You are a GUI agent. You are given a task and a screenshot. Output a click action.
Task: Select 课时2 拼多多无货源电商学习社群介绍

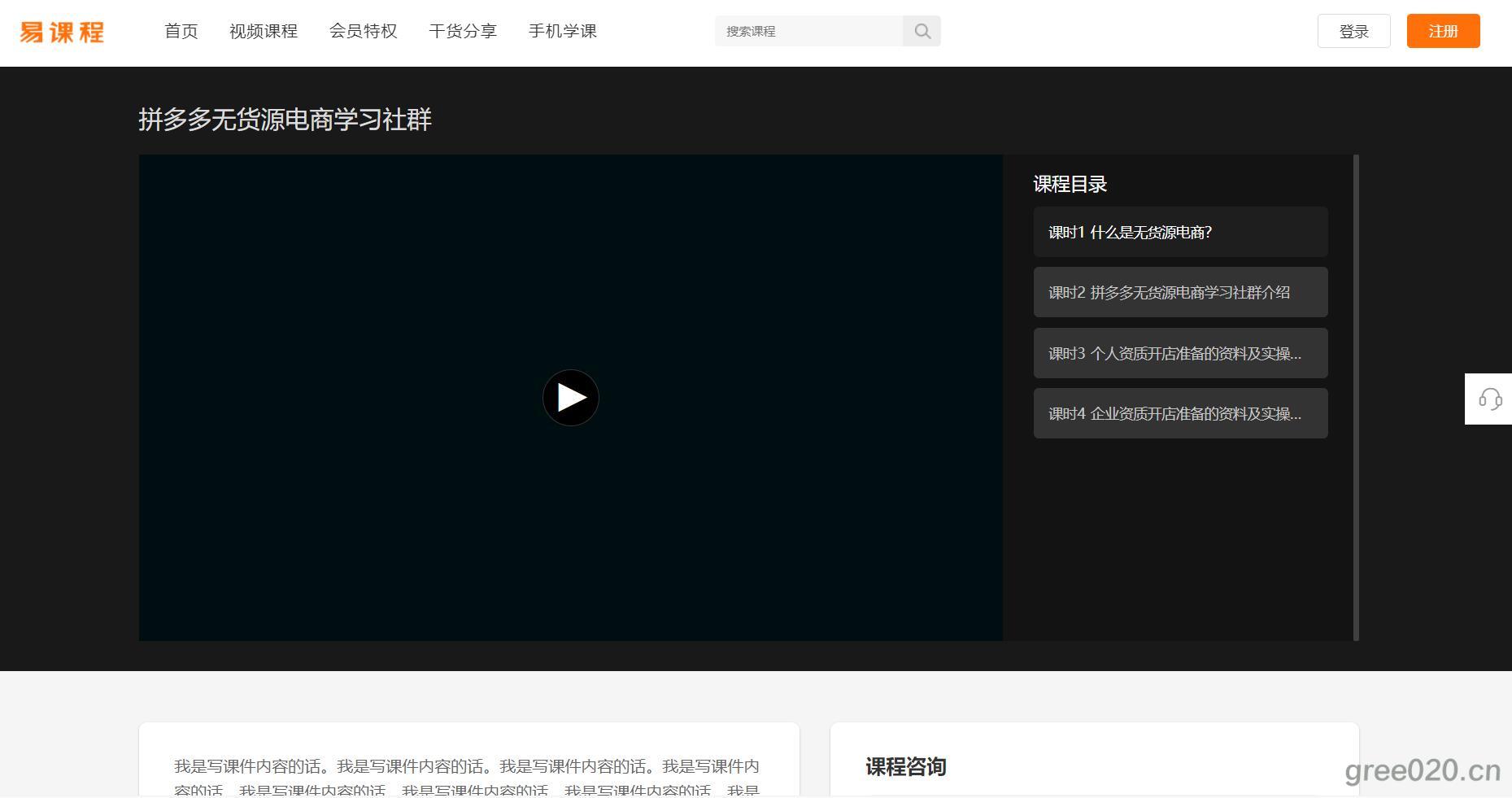point(1181,292)
